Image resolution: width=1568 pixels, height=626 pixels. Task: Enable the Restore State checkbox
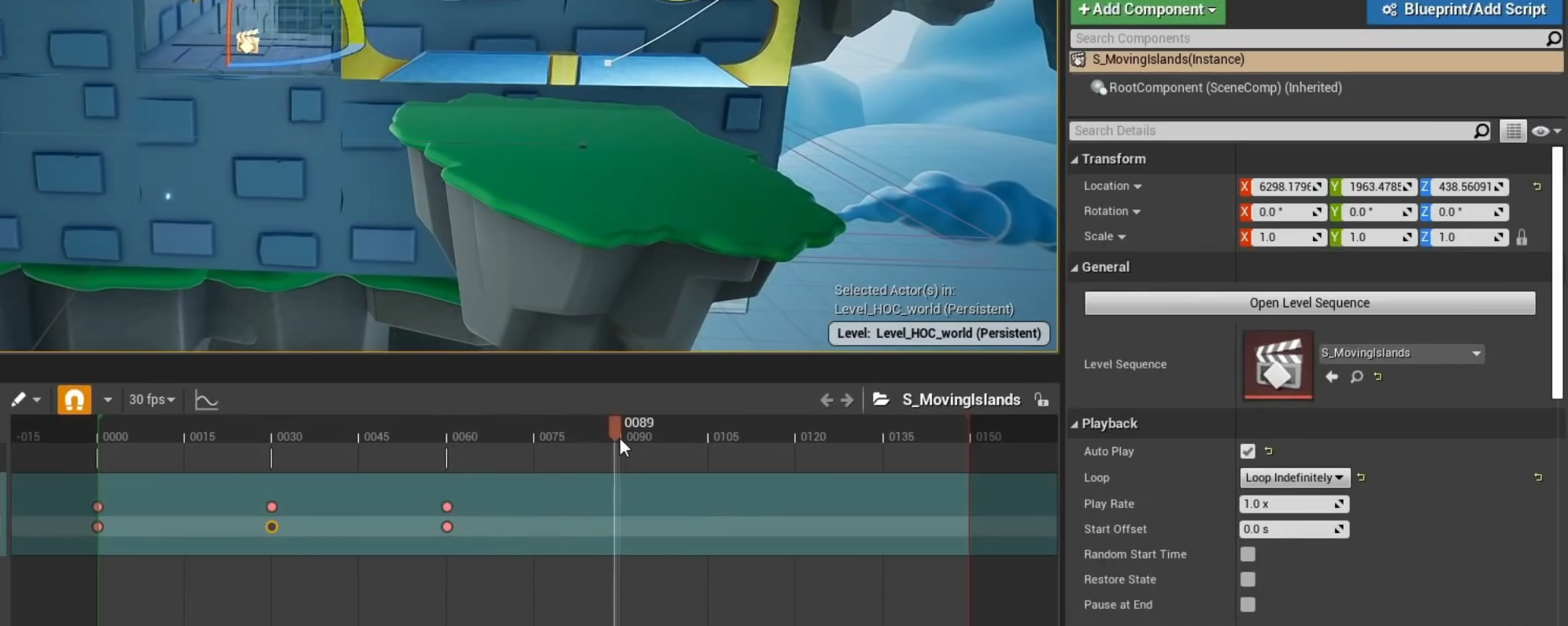coord(1248,580)
